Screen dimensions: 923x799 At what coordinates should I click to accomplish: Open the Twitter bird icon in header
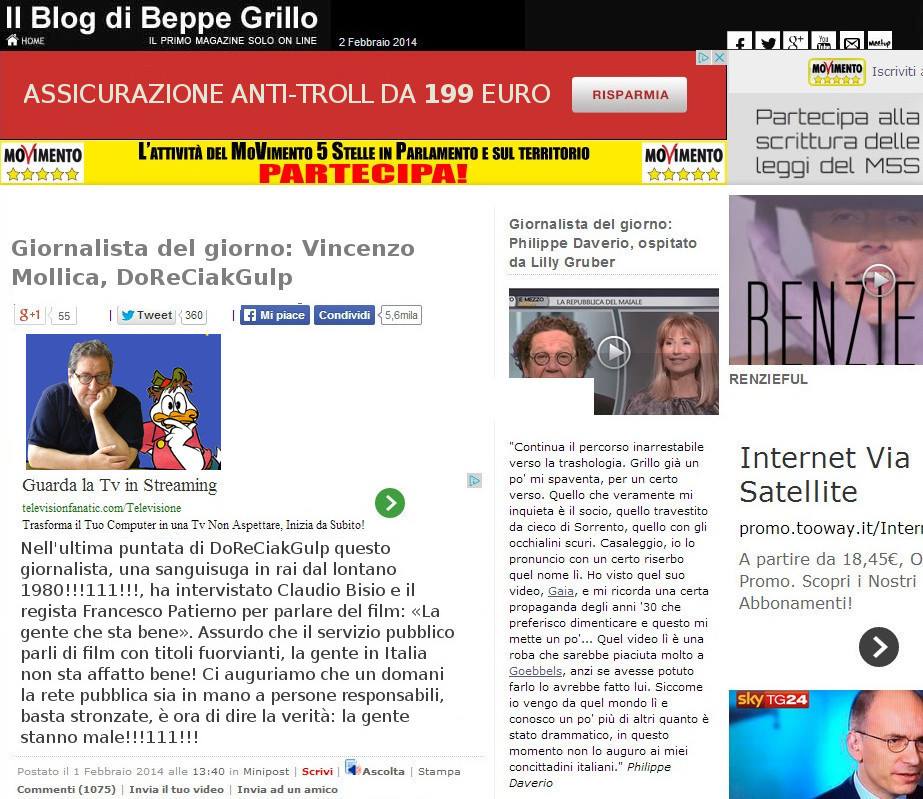(x=767, y=42)
